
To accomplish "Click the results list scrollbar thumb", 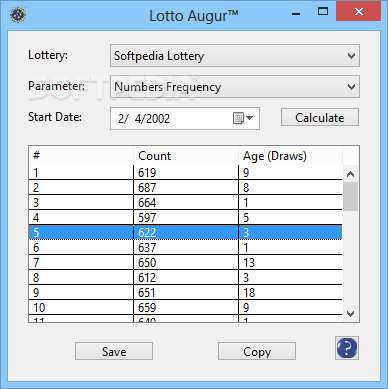I will pos(350,196).
